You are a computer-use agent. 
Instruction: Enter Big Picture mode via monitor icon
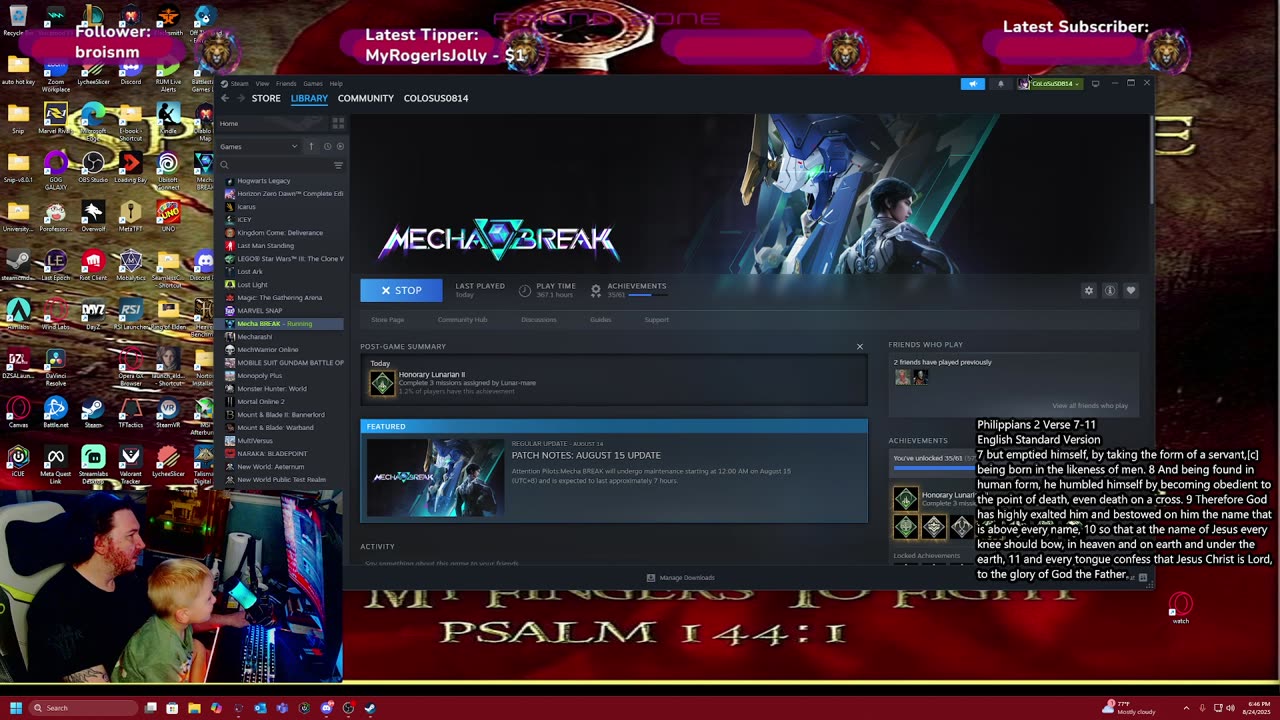click(1095, 84)
